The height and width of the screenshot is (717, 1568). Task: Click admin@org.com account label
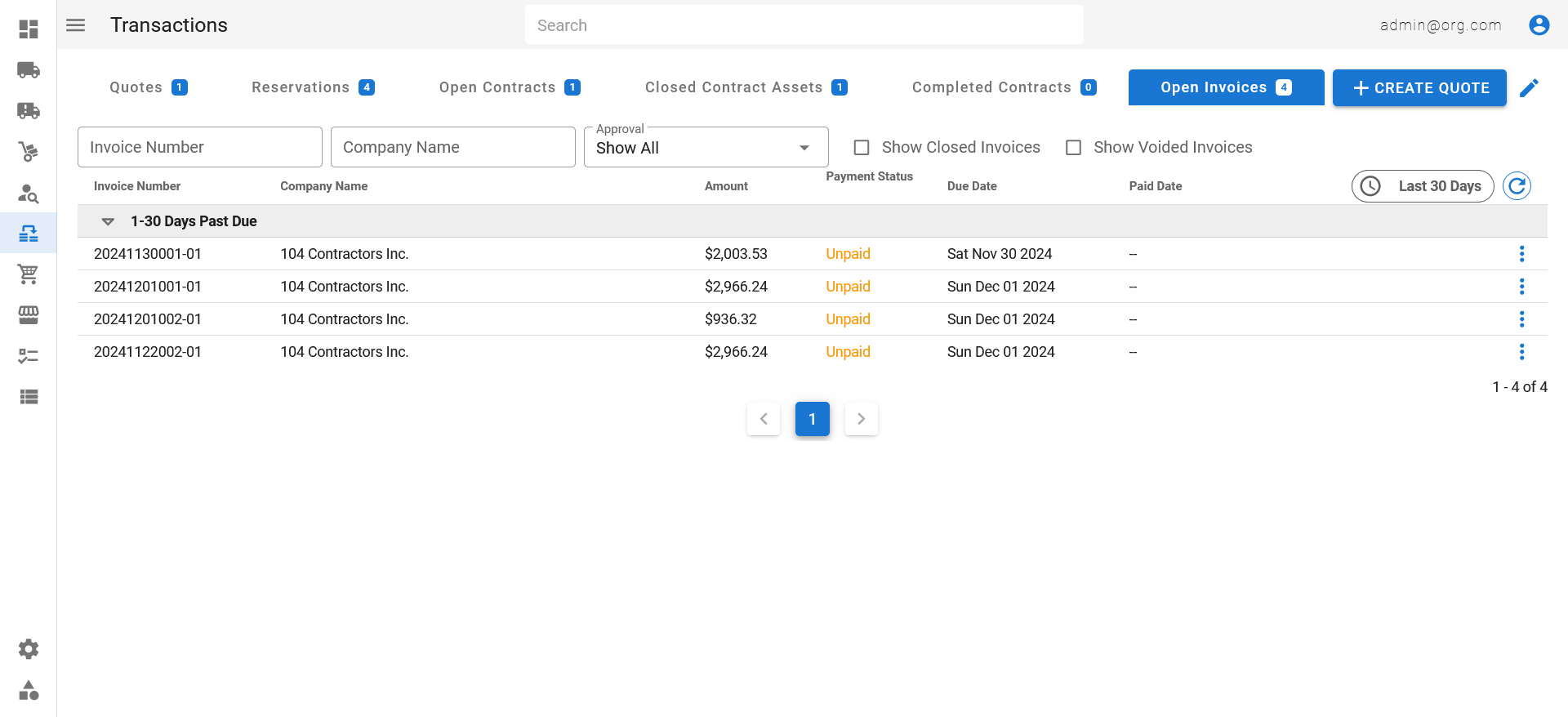(1441, 25)
